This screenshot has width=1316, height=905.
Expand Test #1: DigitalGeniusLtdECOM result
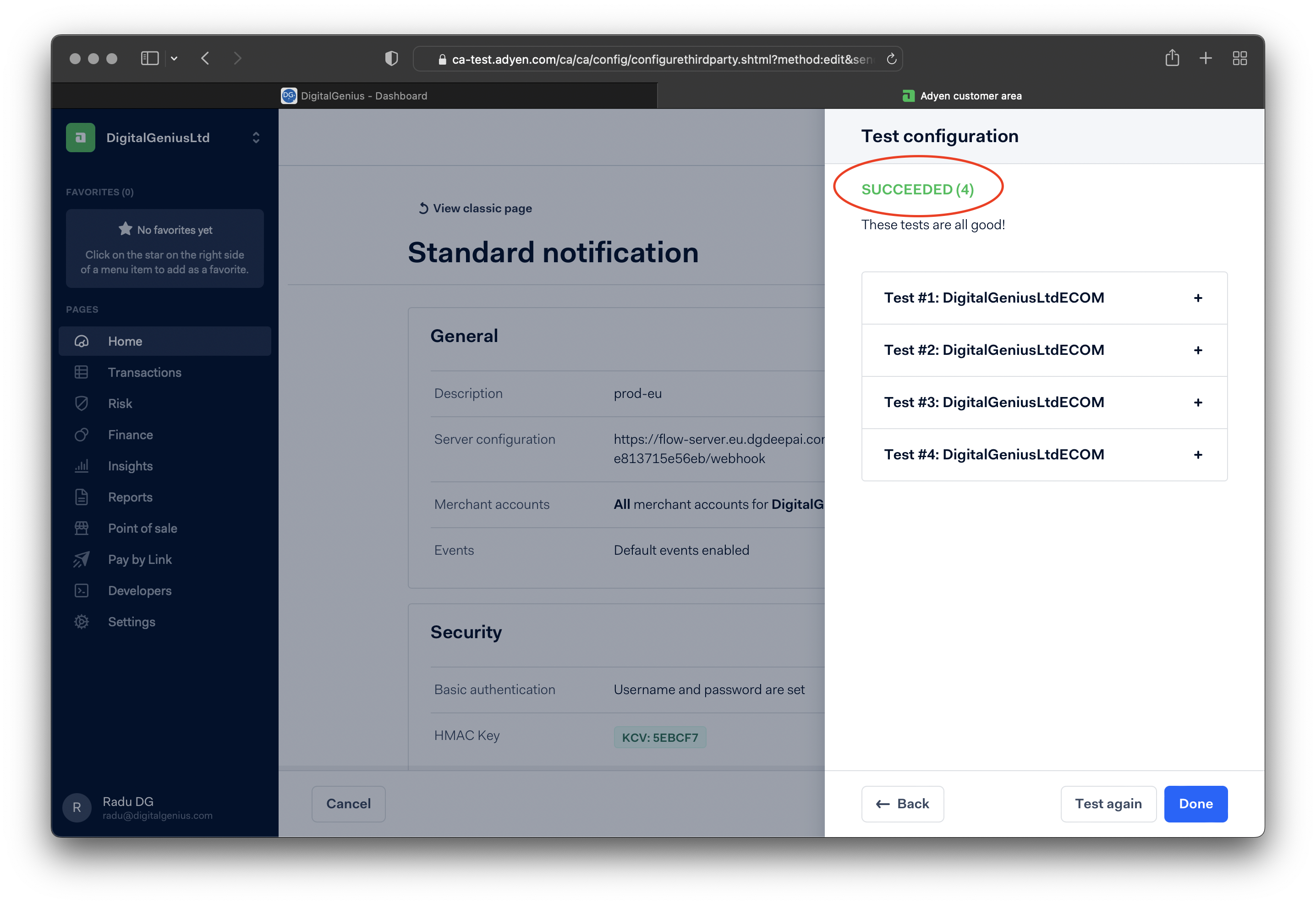[1199, 297]
